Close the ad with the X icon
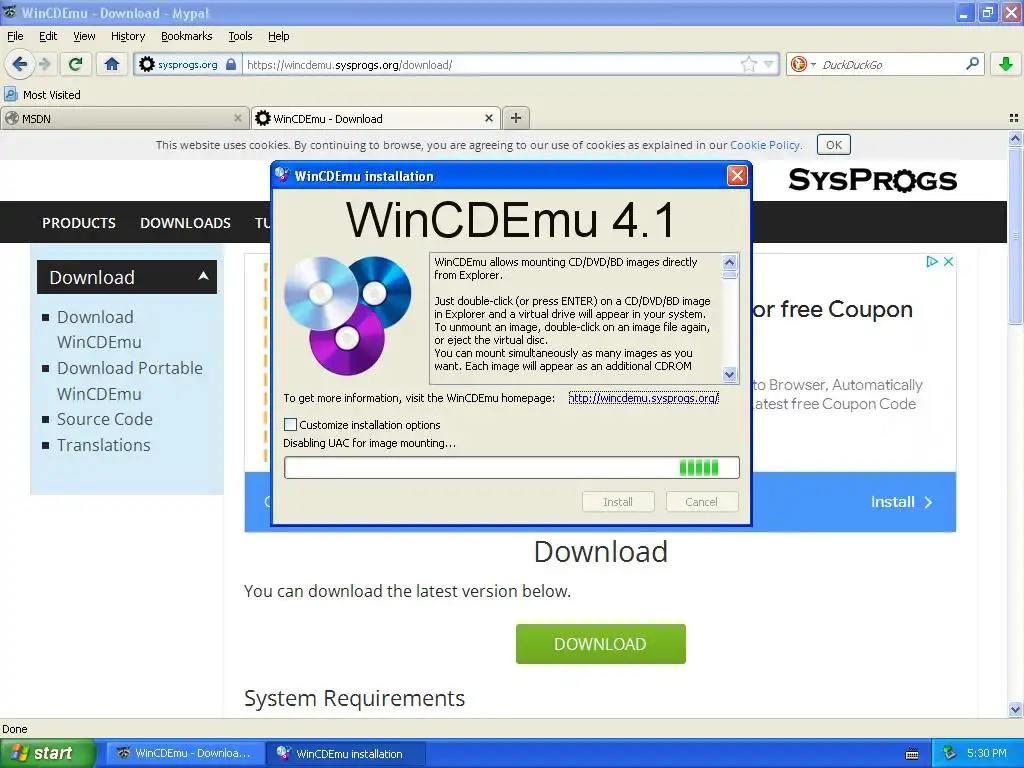1024x768 pixels. coord(948,261)
